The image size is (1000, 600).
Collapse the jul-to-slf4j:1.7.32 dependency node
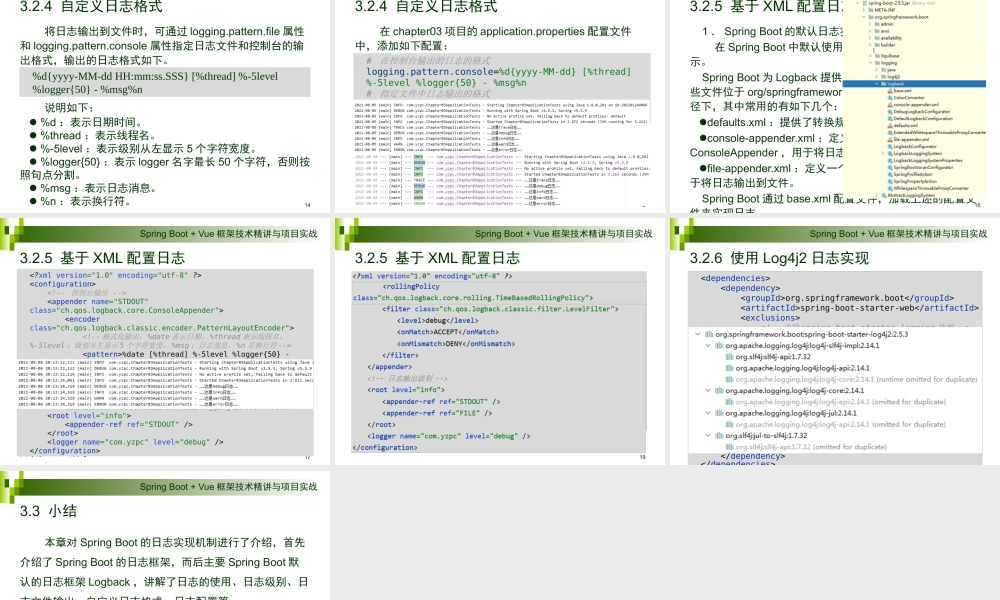(708, 435)
